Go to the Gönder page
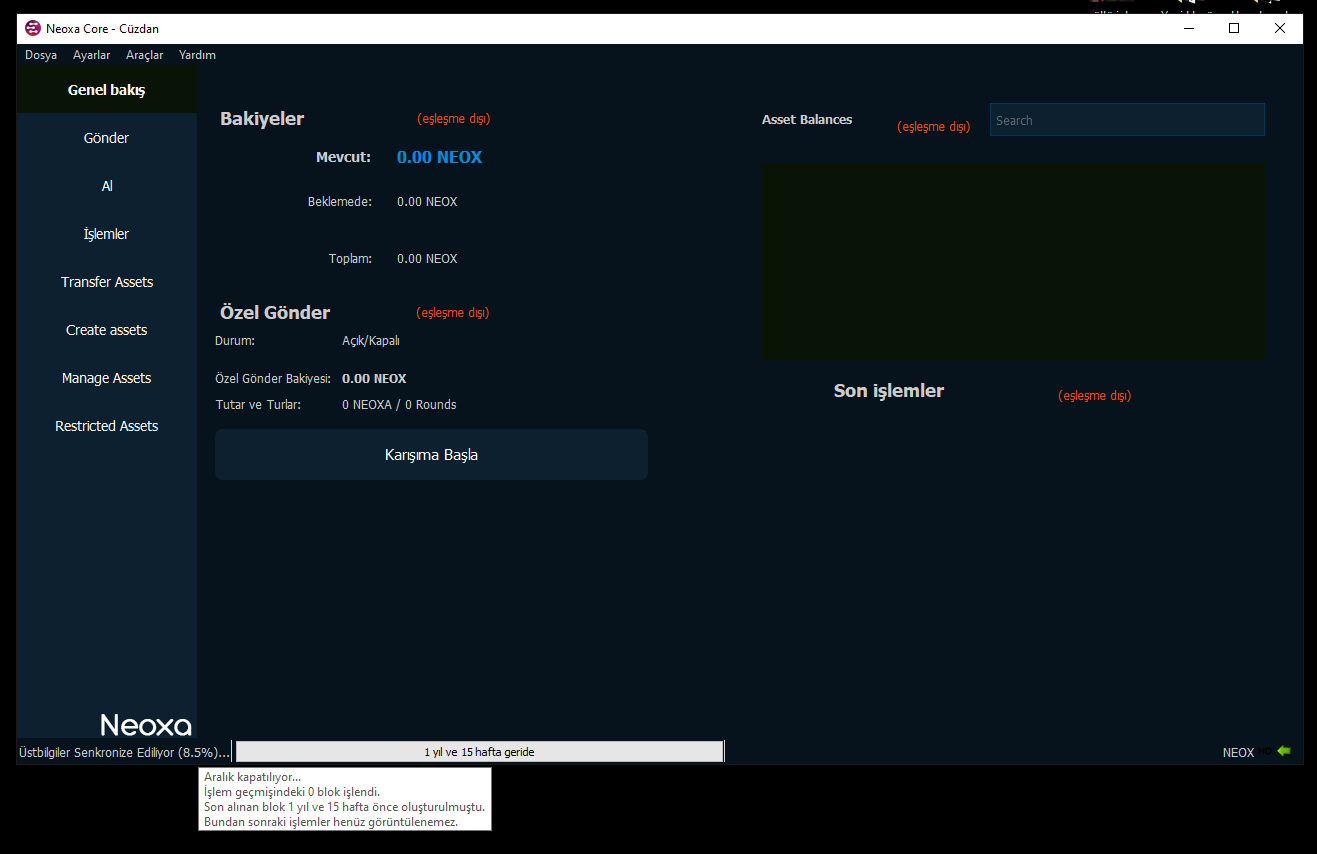 click(107, 138)
